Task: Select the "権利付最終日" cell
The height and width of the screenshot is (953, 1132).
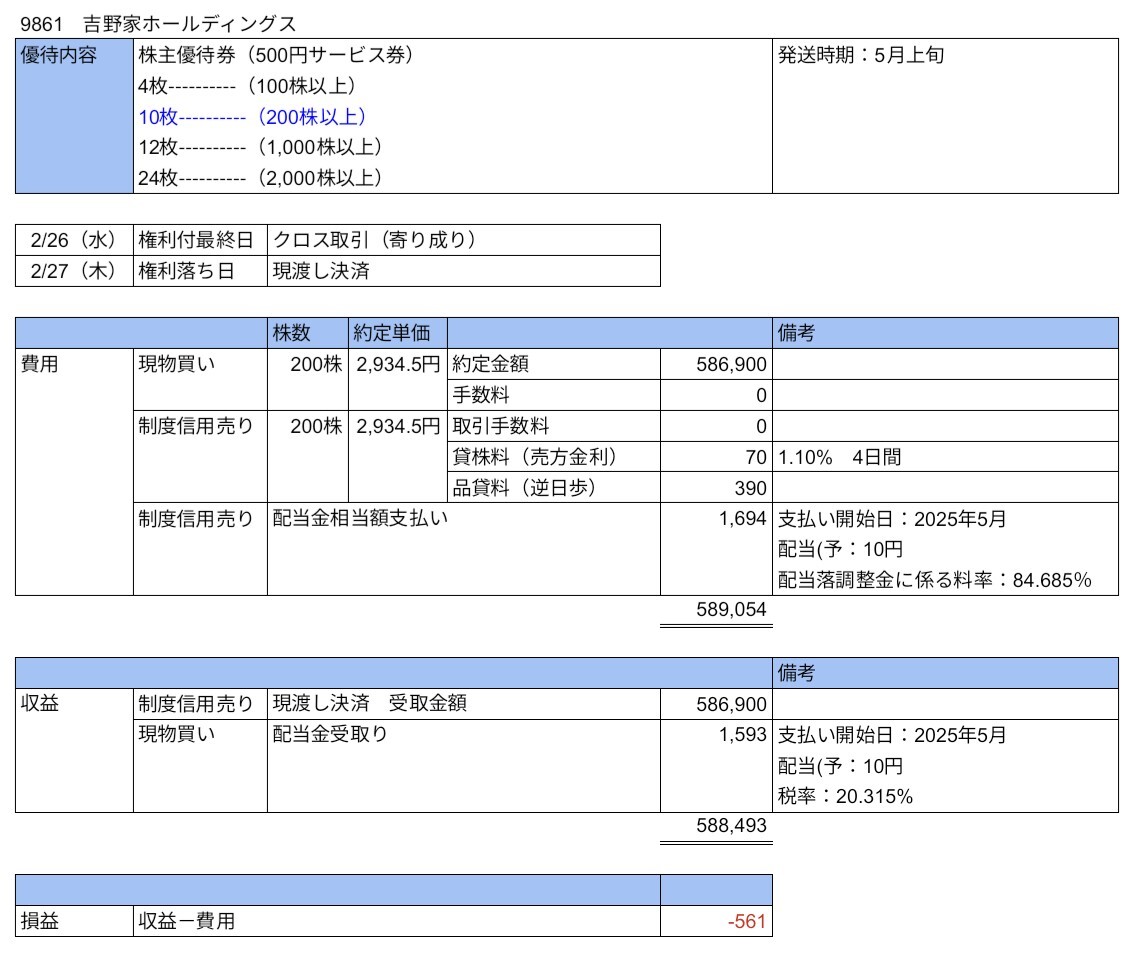Action: (x=200, y=240)
